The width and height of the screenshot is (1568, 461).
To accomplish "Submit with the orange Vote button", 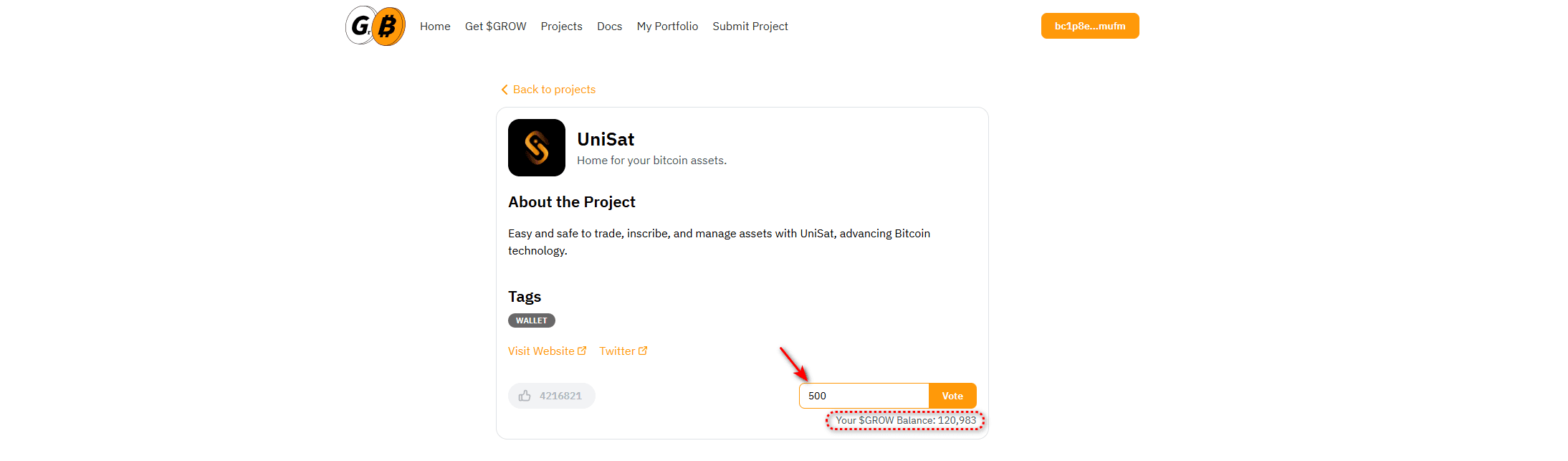I will point(952,396).
